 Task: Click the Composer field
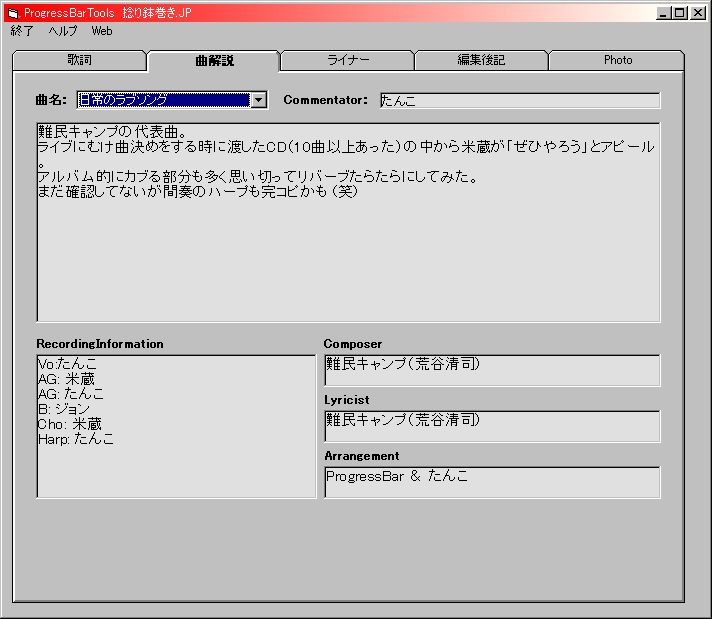(x=492, y=371)
